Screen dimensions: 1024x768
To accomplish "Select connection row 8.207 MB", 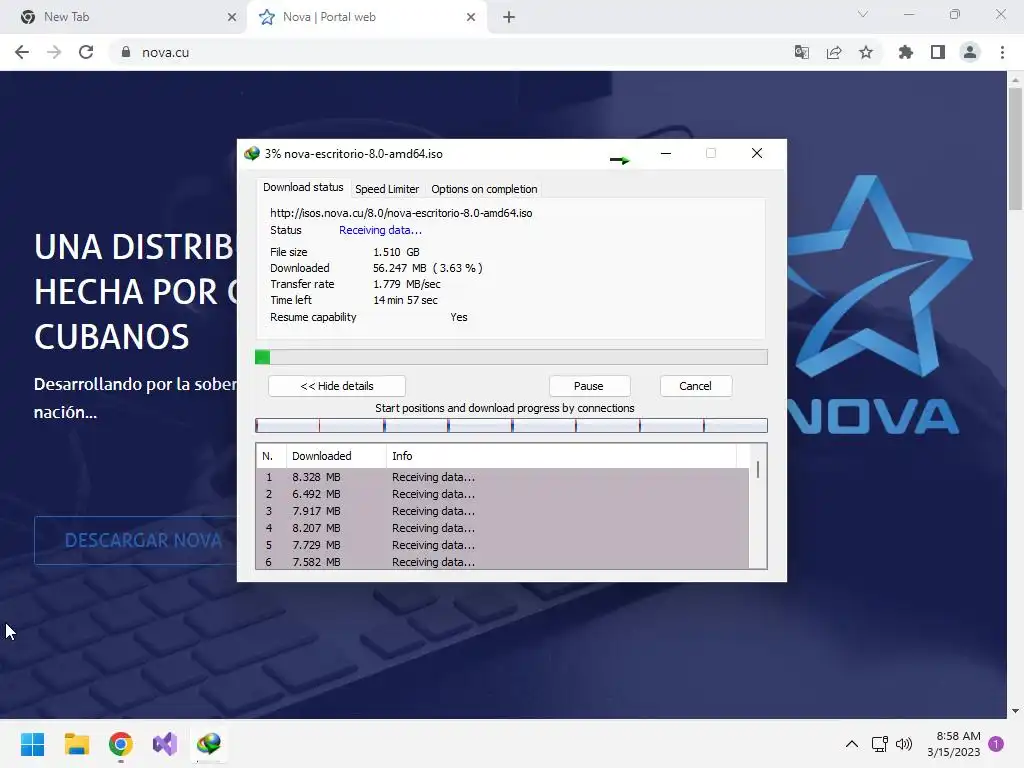I will 502,528.
